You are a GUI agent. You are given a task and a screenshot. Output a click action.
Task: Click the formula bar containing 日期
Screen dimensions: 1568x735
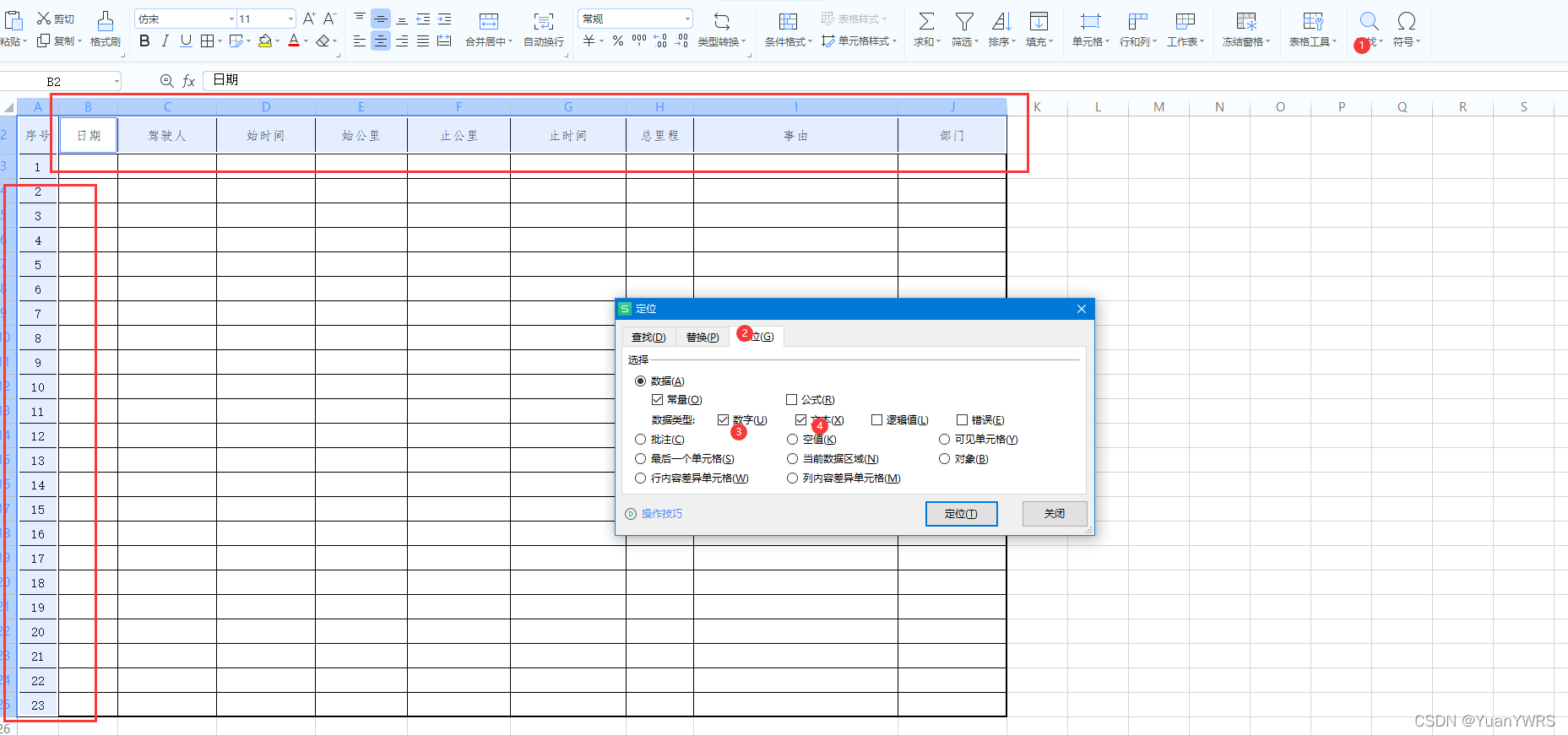tap(591, 80)
